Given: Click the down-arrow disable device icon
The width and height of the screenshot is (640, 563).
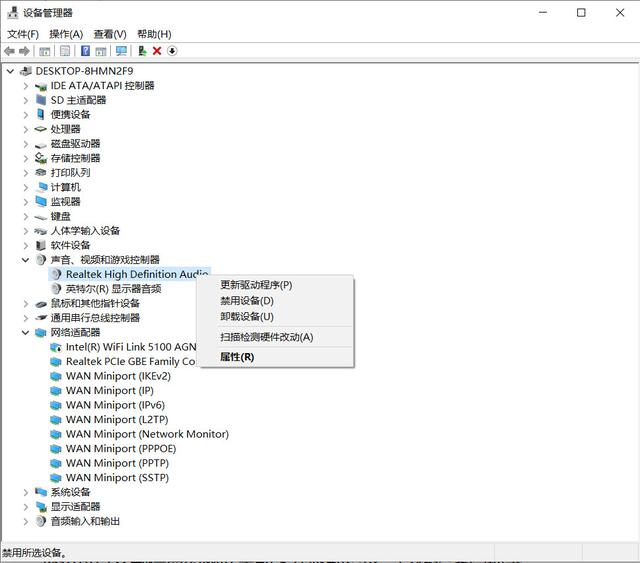Looking at the screenshot, I should (x=172, y=51).
